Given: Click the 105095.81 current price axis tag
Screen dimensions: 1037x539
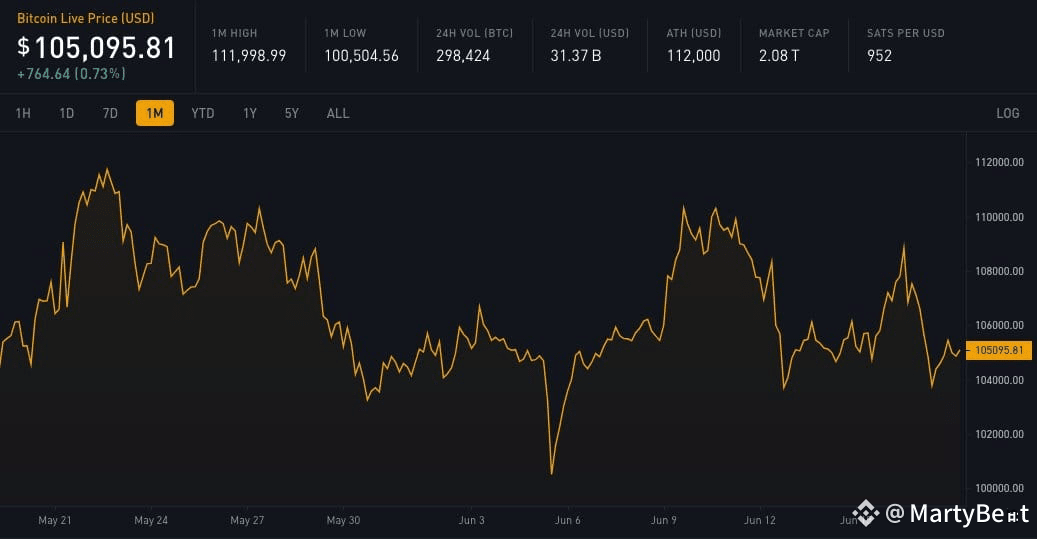Looking at the screenshot, I should (999, 350).
